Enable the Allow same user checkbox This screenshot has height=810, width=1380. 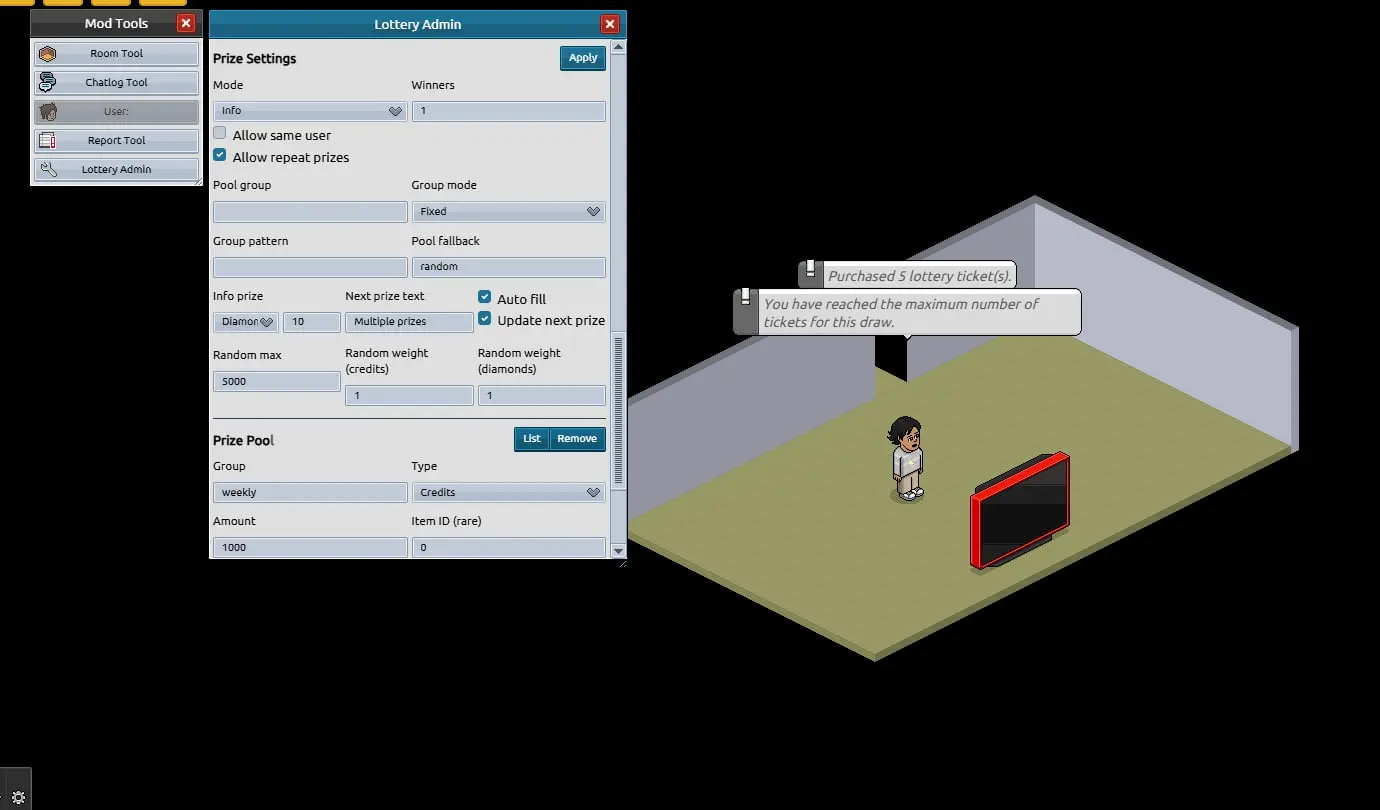[220, 134]
